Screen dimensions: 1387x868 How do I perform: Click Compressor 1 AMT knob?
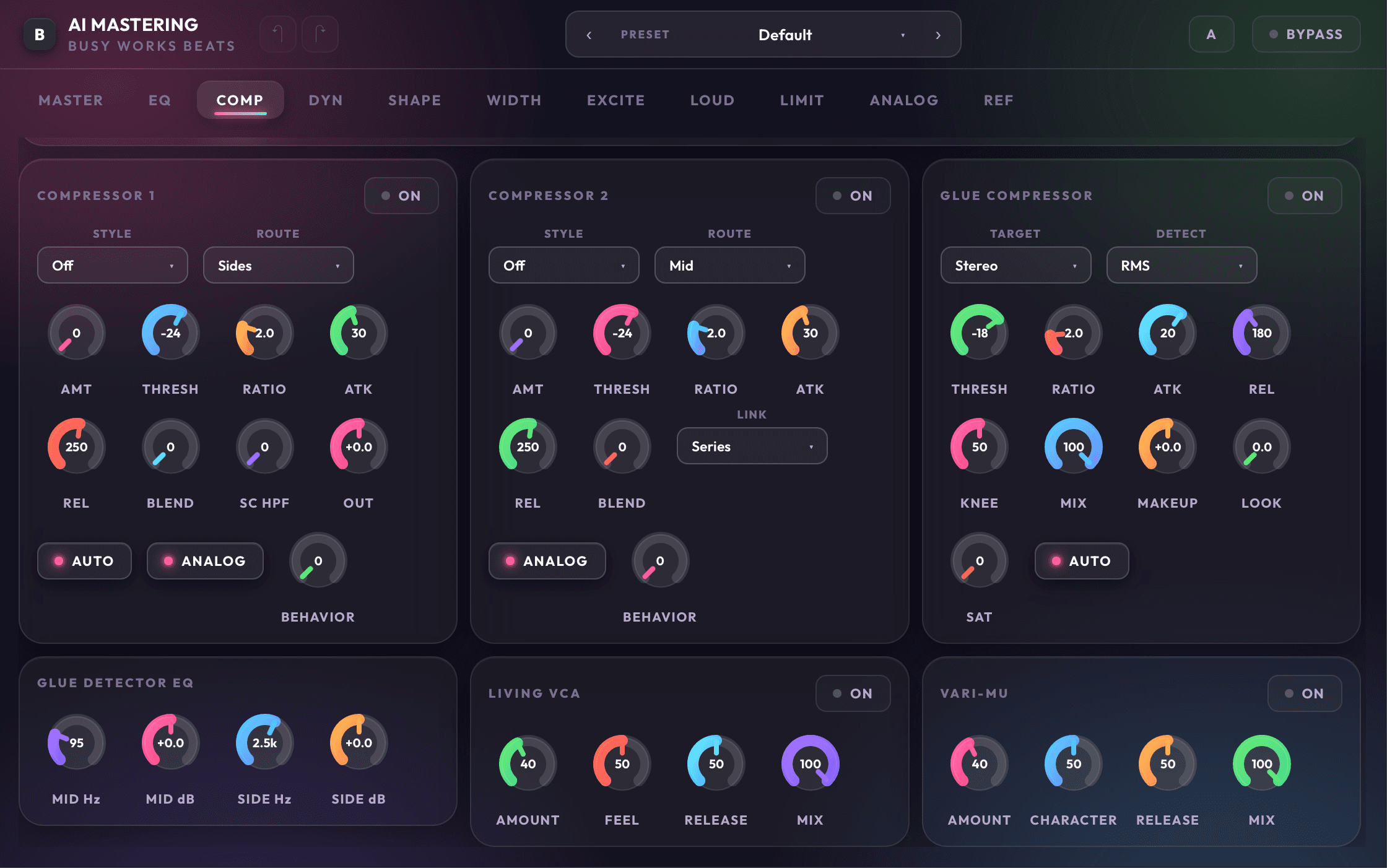click(x=76, y=332)
